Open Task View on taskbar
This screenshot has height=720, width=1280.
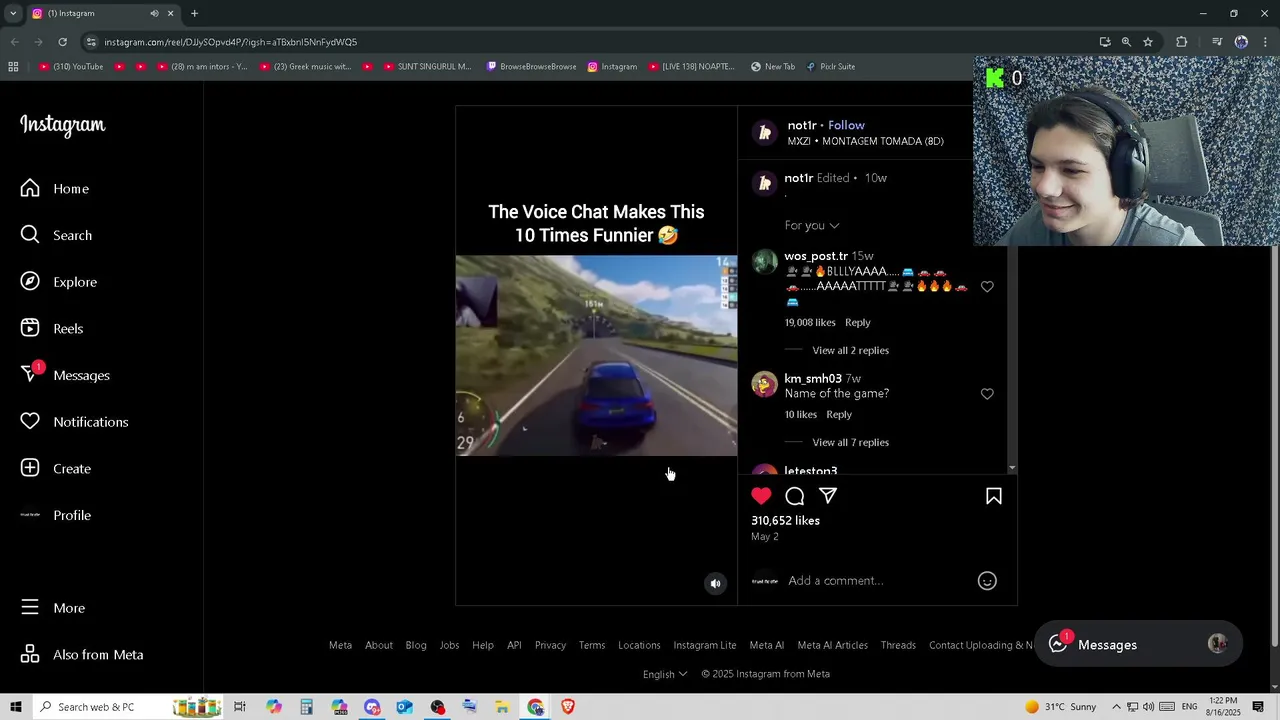click(240, 707)
